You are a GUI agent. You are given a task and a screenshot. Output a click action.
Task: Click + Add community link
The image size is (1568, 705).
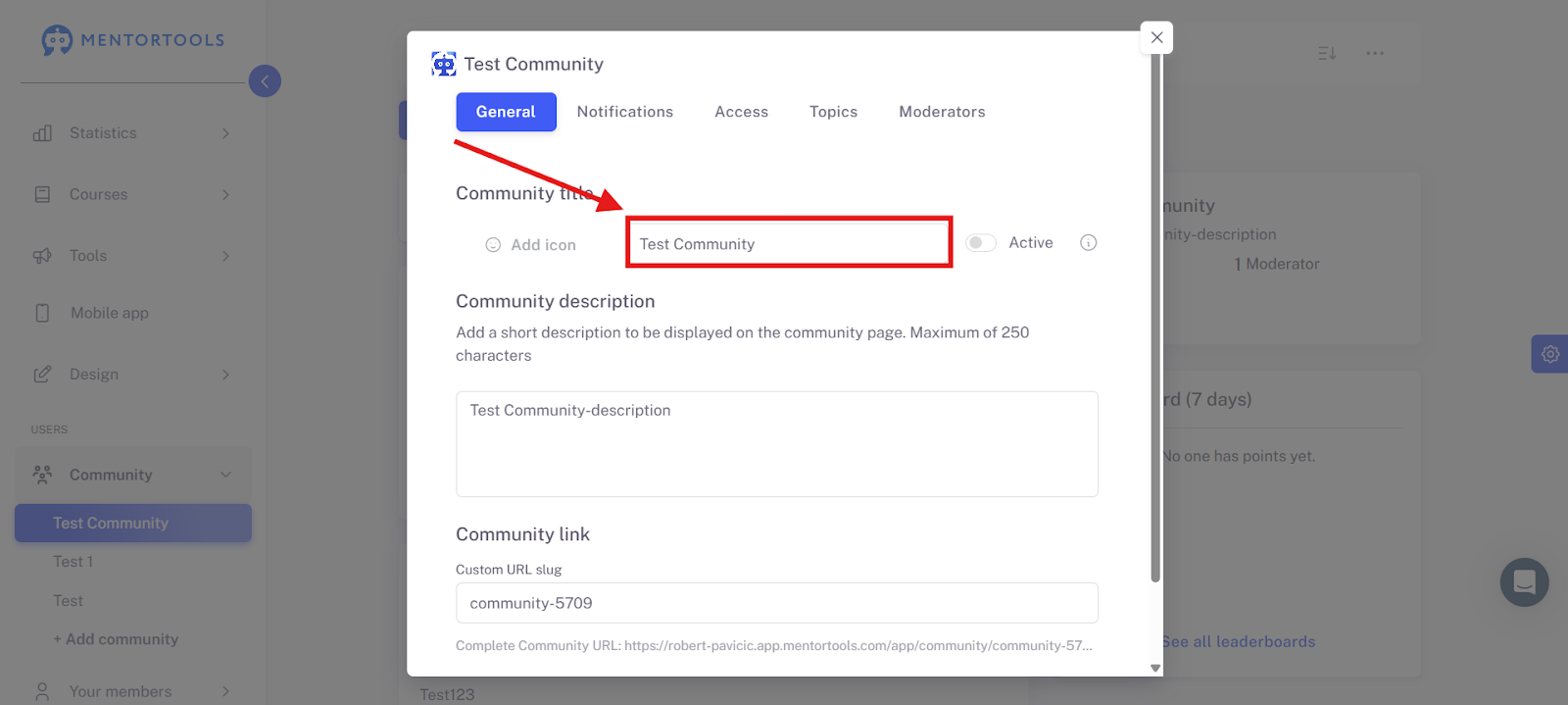[x=116, y=639]
